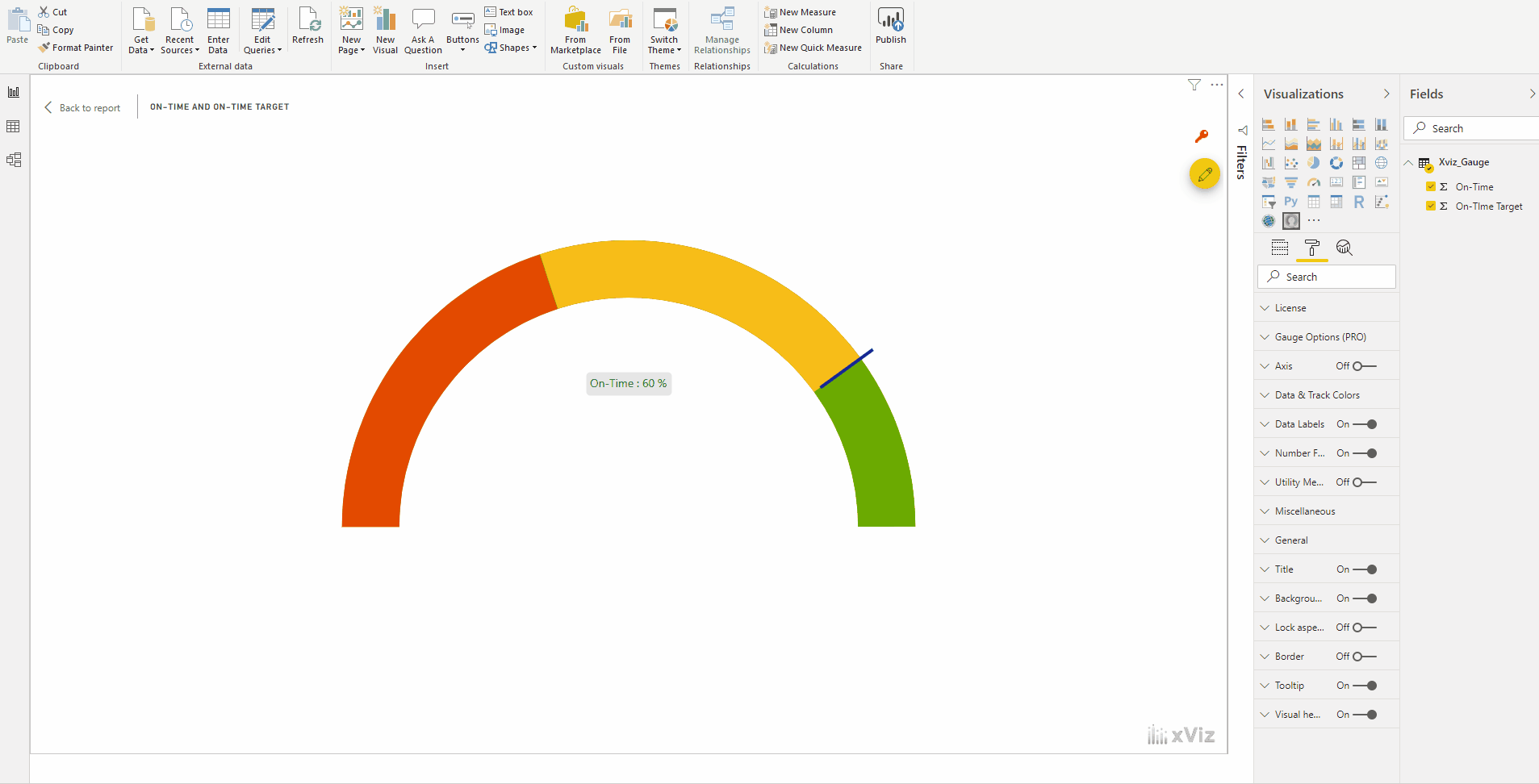Turn on the Axis toggle

coord(1361,365)
